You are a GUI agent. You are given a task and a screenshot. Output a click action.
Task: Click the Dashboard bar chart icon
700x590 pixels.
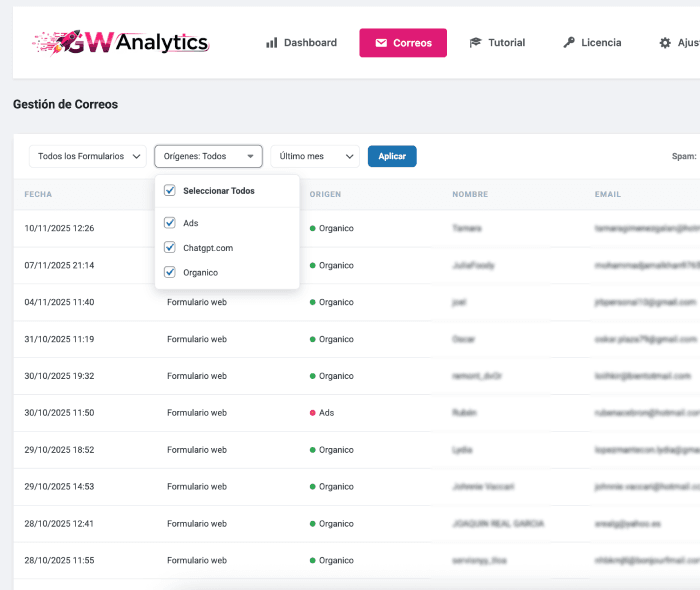(x=271, y=43)
